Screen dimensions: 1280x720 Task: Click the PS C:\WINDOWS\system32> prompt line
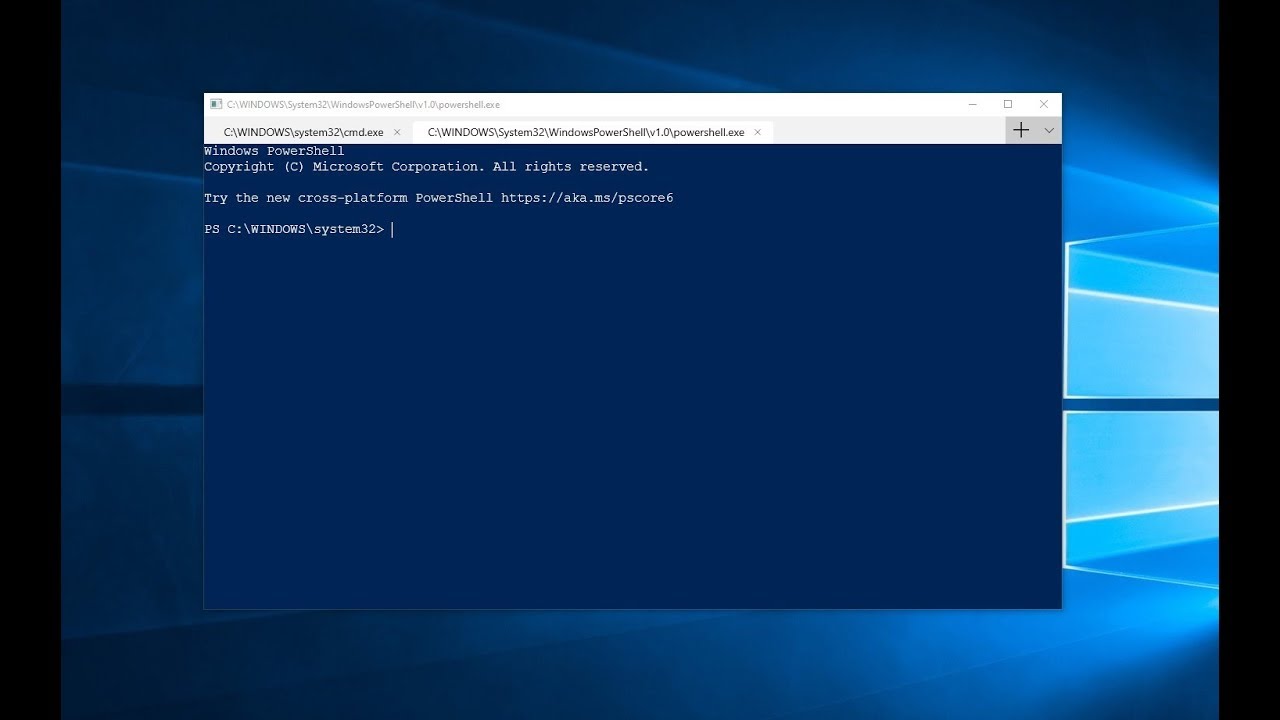tap(294, 229)
